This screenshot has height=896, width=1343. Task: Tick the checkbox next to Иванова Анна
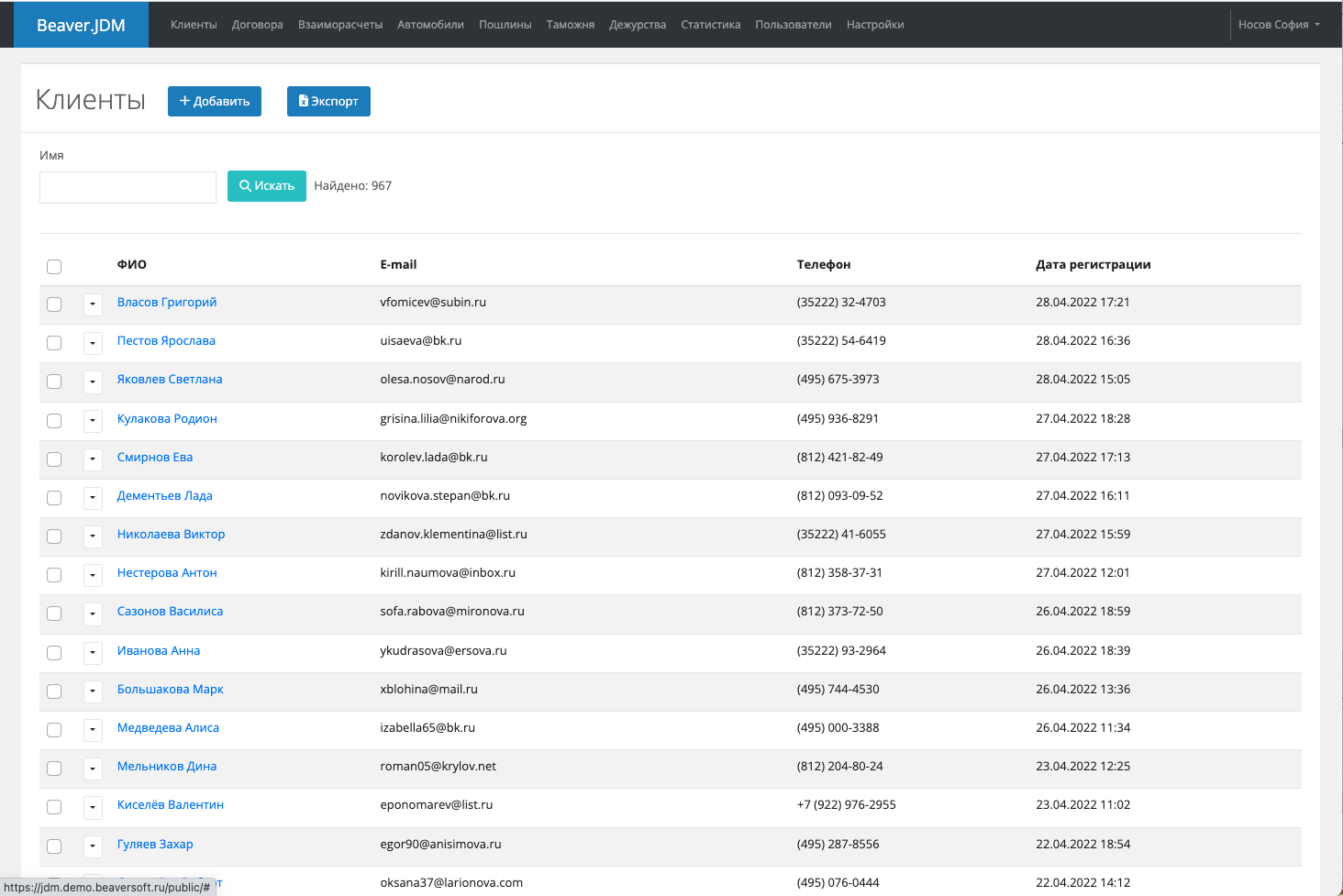[x=54, y=652]
